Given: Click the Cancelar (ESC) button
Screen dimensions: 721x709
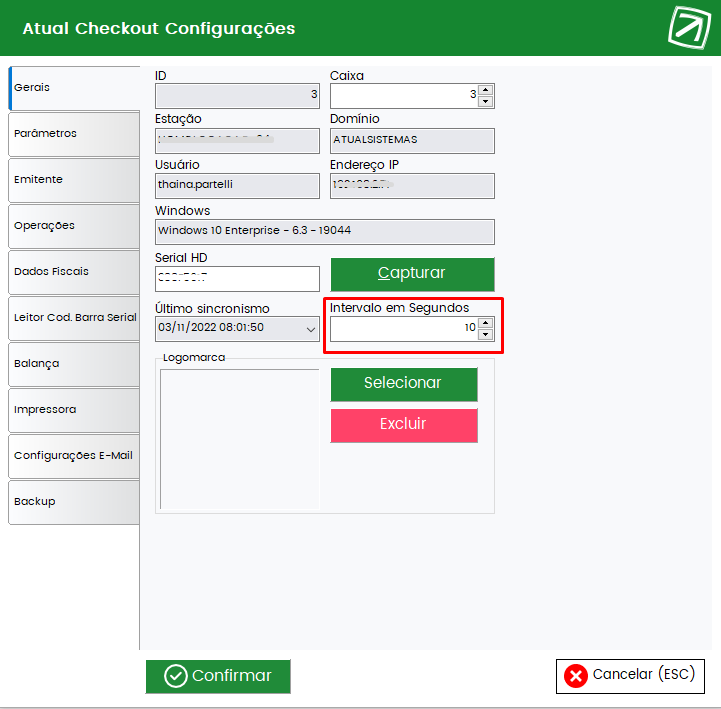Looking at the screenshot, I should point(630,676).
